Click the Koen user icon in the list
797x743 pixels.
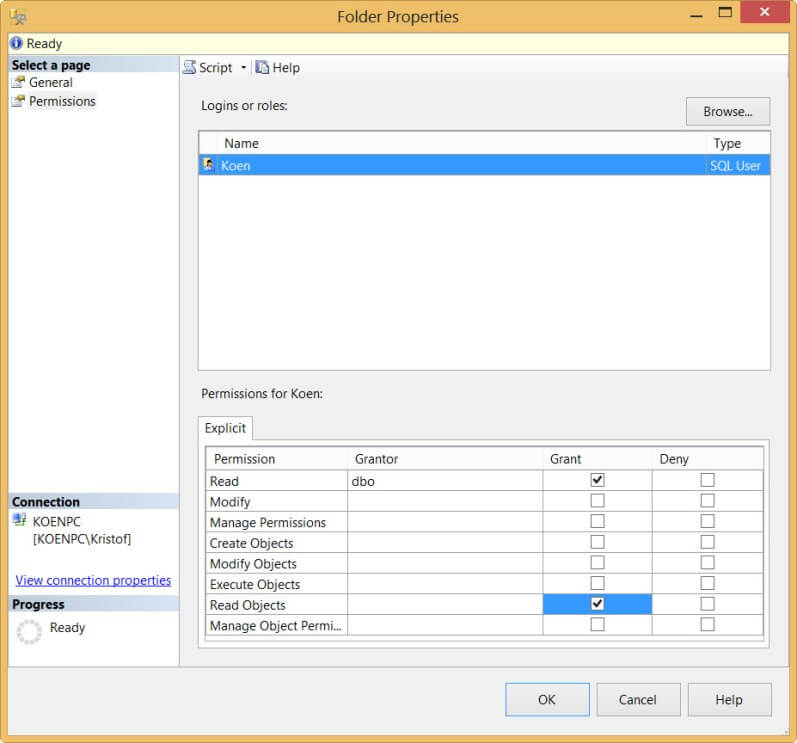208,165
